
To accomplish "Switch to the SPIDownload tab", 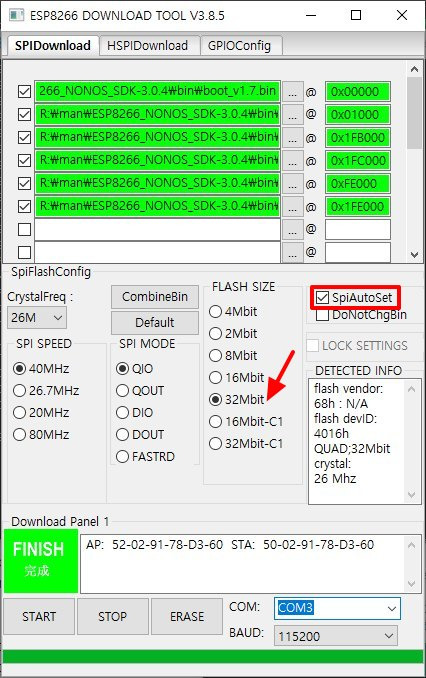I will [52, 45].
